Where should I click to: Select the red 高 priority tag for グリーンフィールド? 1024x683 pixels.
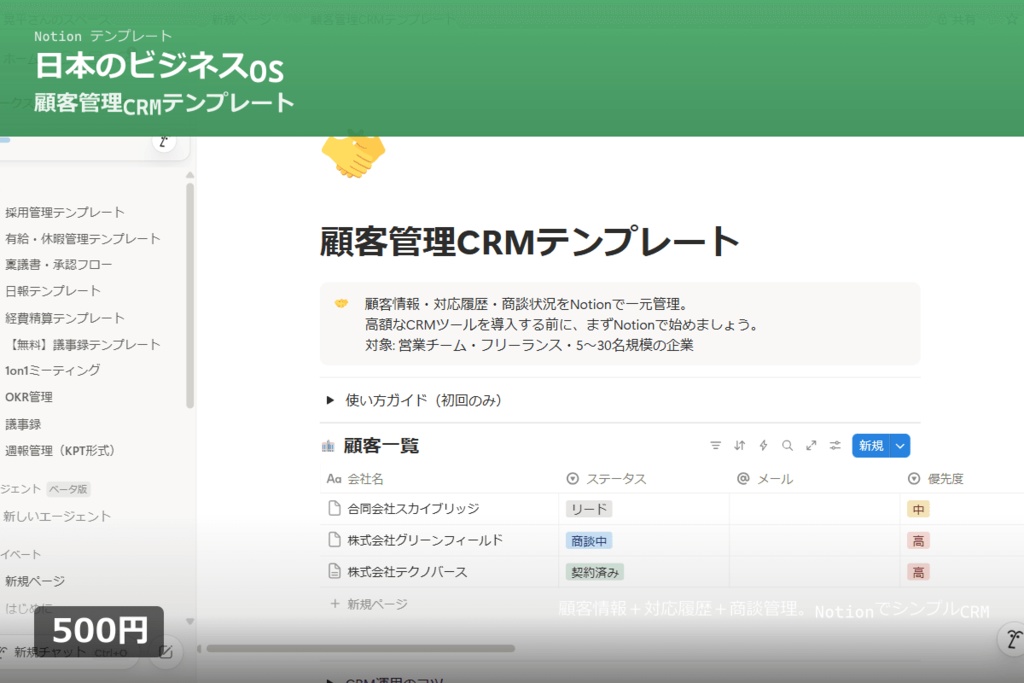(916, 540)
